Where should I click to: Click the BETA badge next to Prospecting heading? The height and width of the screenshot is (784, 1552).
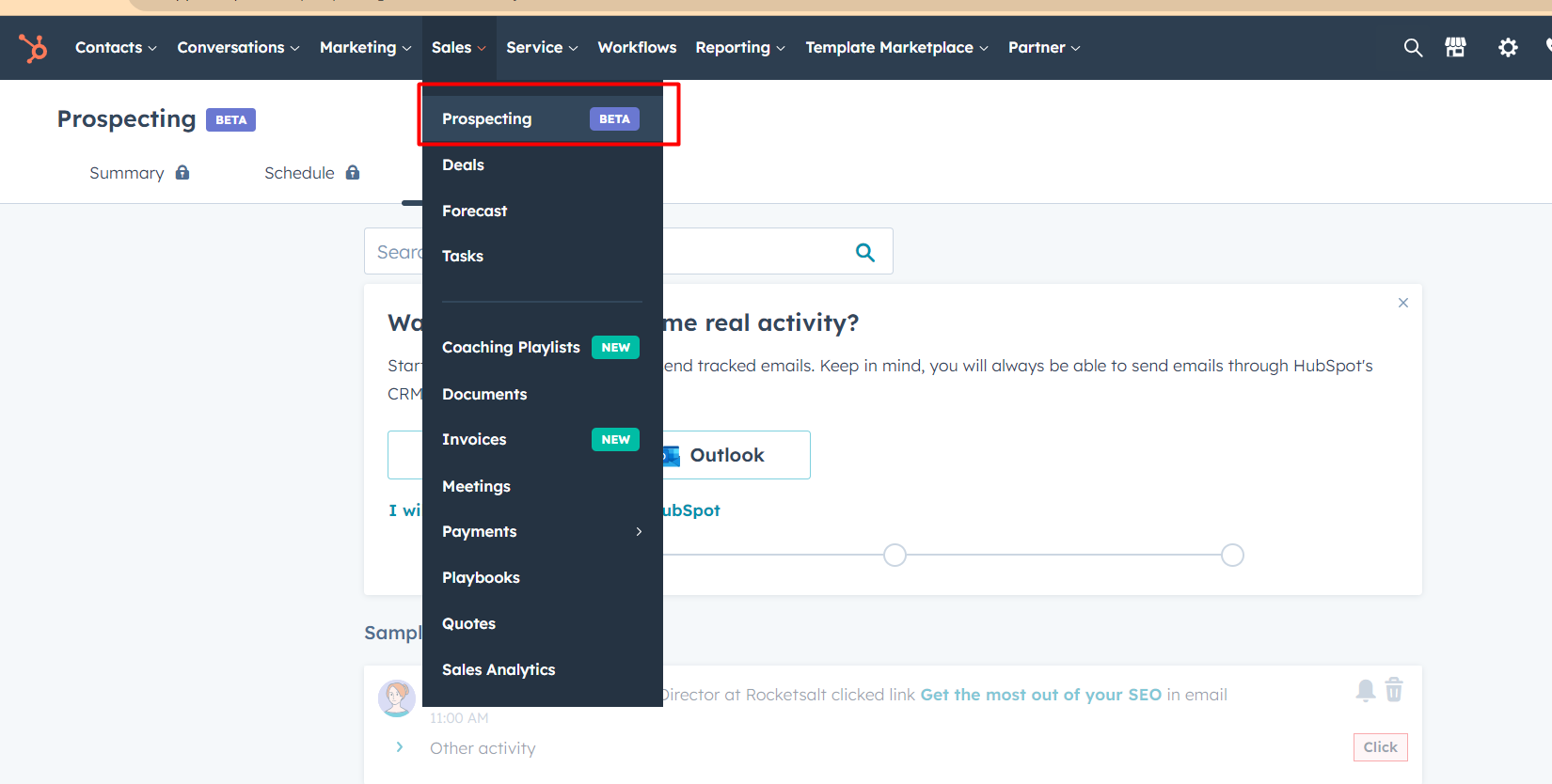[x=230, y=120]
